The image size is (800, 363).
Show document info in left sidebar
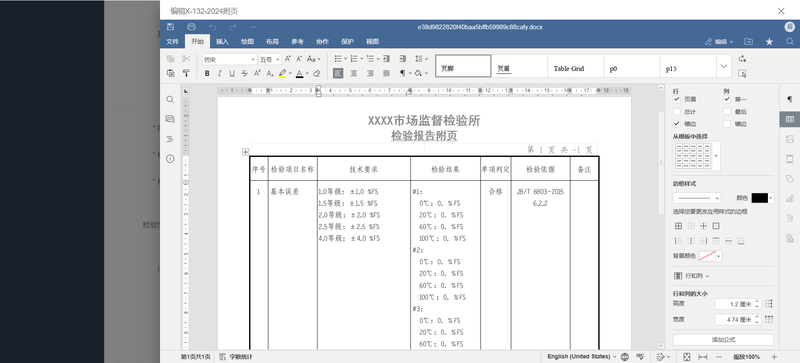pyautogui.click(x=170, y=159)
